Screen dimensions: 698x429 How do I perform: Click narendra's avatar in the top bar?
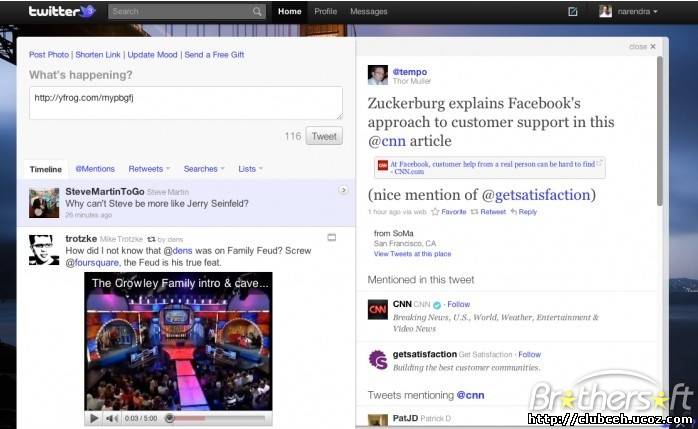click(x=605, y=12)
